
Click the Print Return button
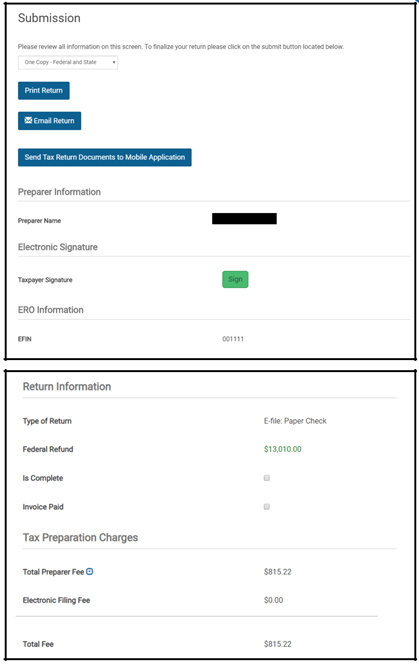[x=43, y=90]
